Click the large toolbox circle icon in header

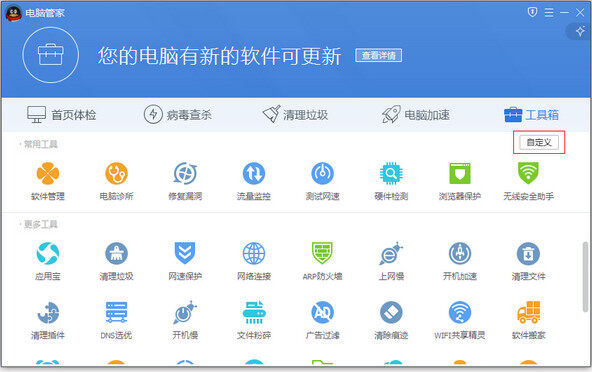pos(51,55)
